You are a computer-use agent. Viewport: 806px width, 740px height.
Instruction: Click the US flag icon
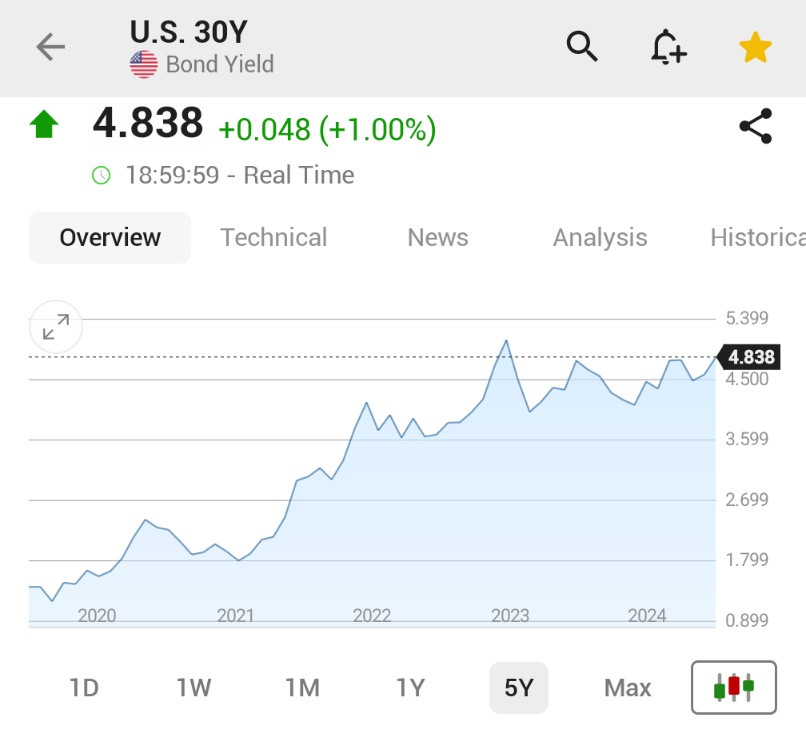point(144,64)
